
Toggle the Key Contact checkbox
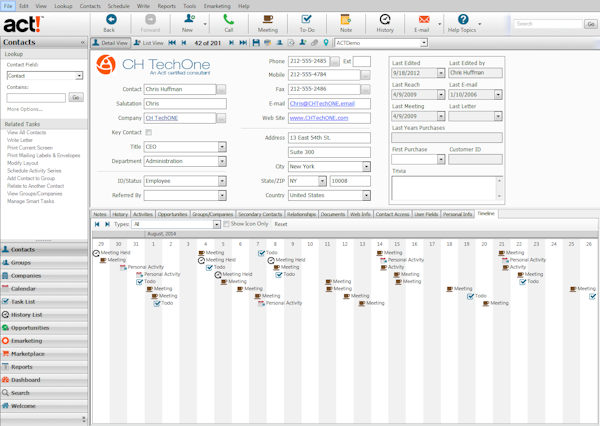tap(149, 132)
